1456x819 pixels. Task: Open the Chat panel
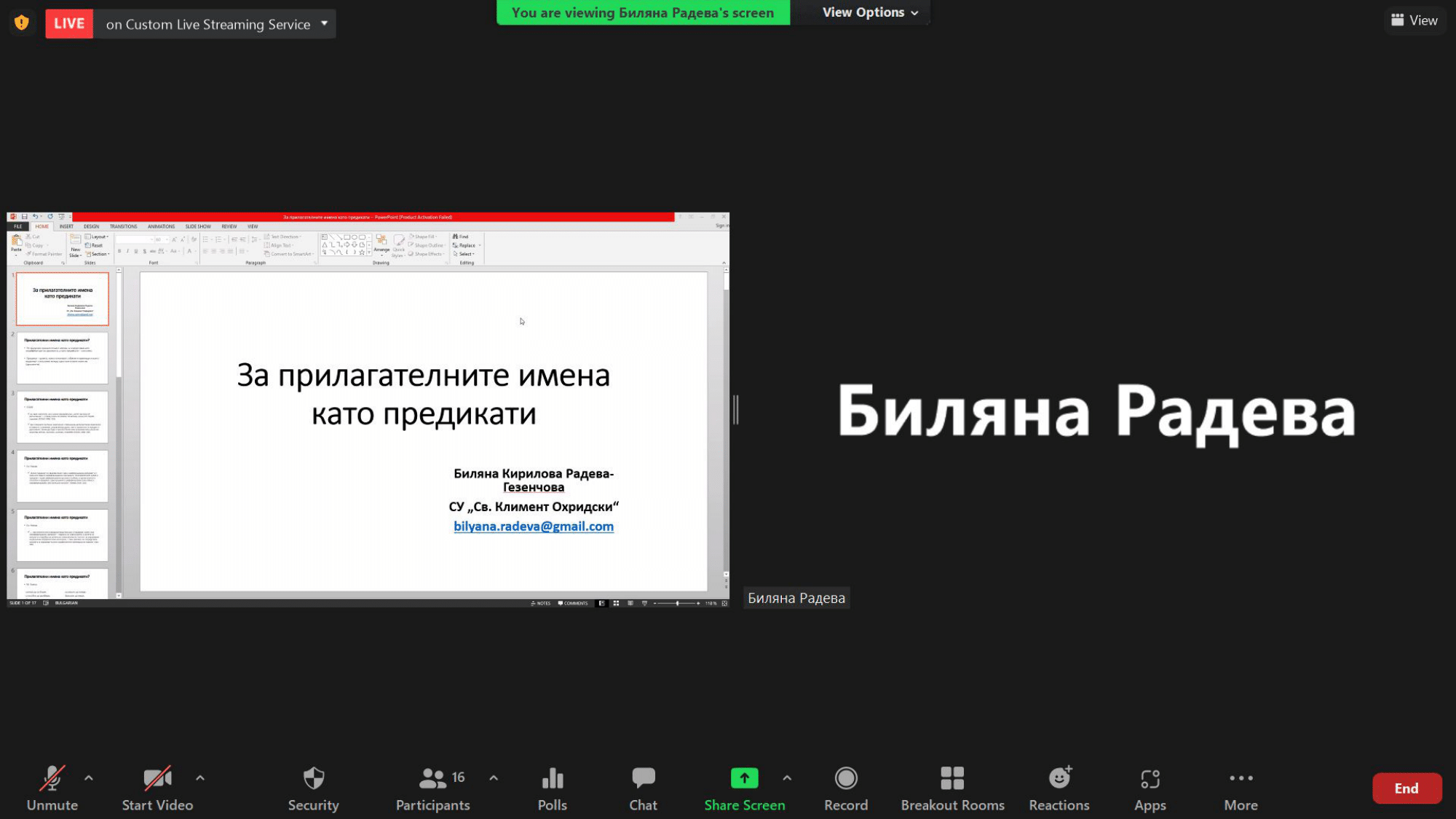(643, 788)
